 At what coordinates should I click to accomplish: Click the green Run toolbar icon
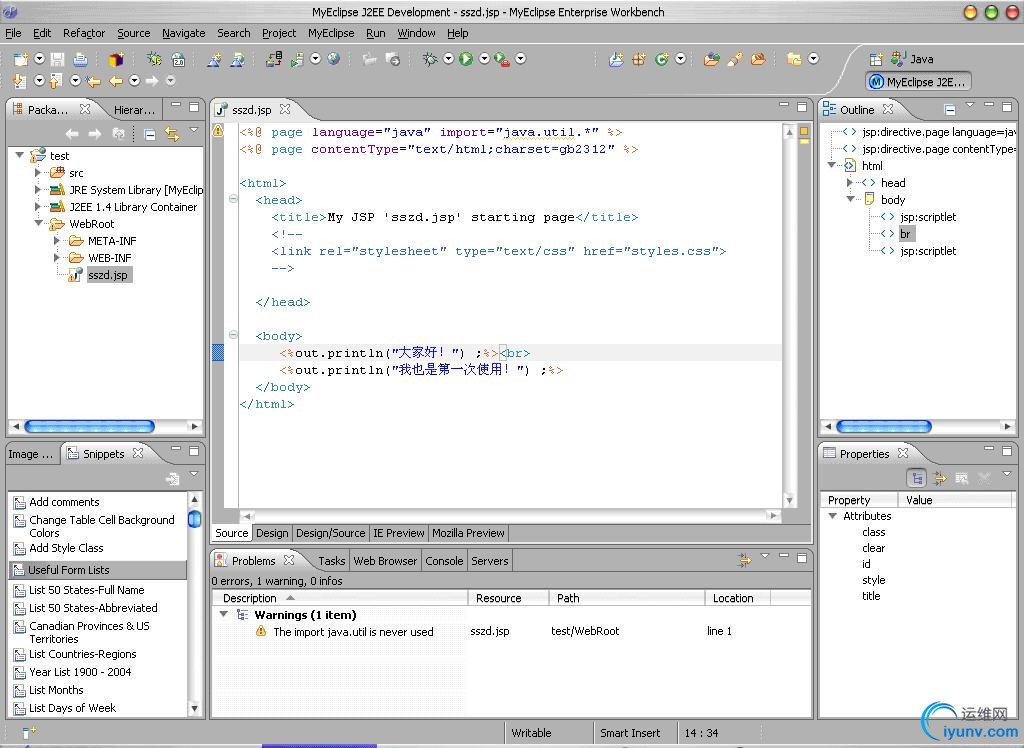[x=466, y=59]
